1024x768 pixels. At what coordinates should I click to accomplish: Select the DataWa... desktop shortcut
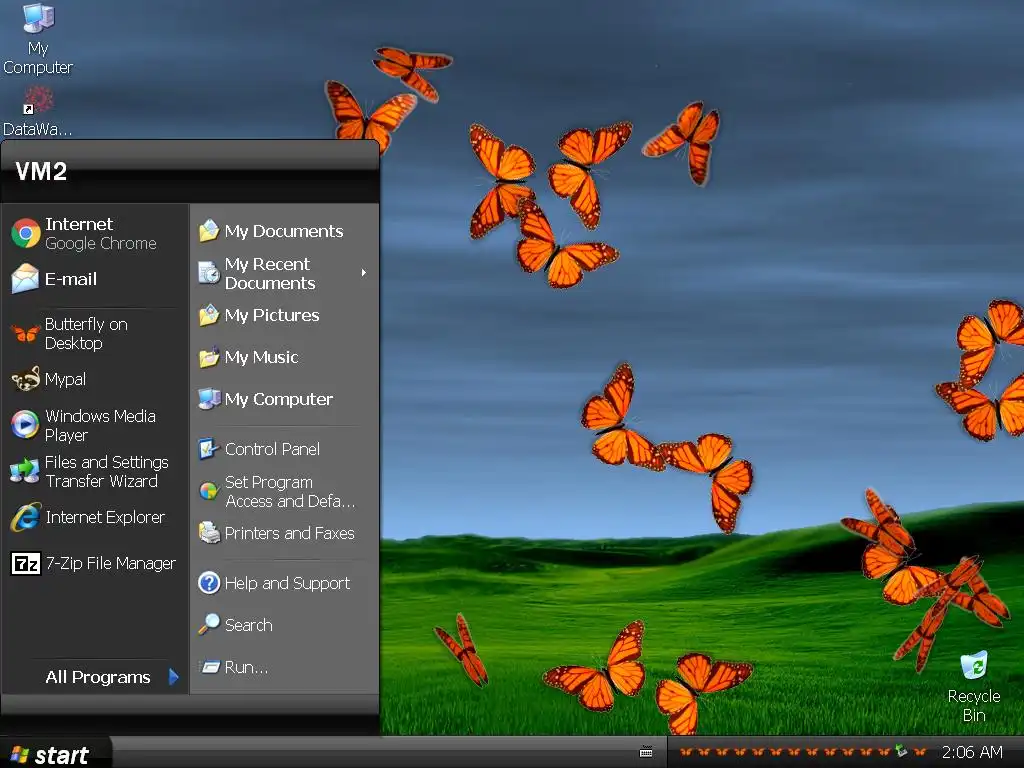(x=38, y=112)
